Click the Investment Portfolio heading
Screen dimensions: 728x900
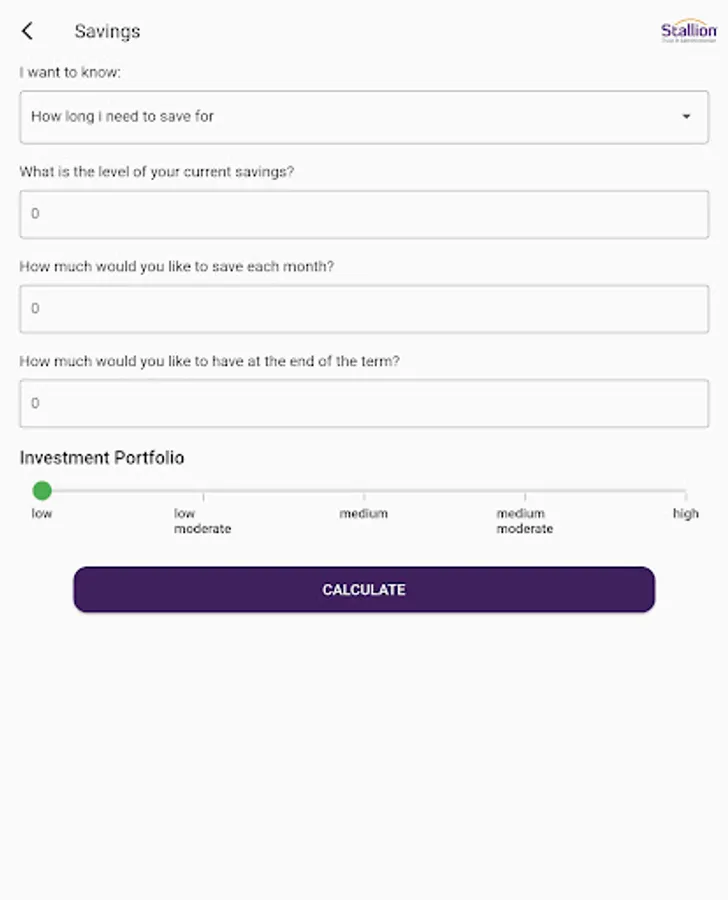coord(102,458)
